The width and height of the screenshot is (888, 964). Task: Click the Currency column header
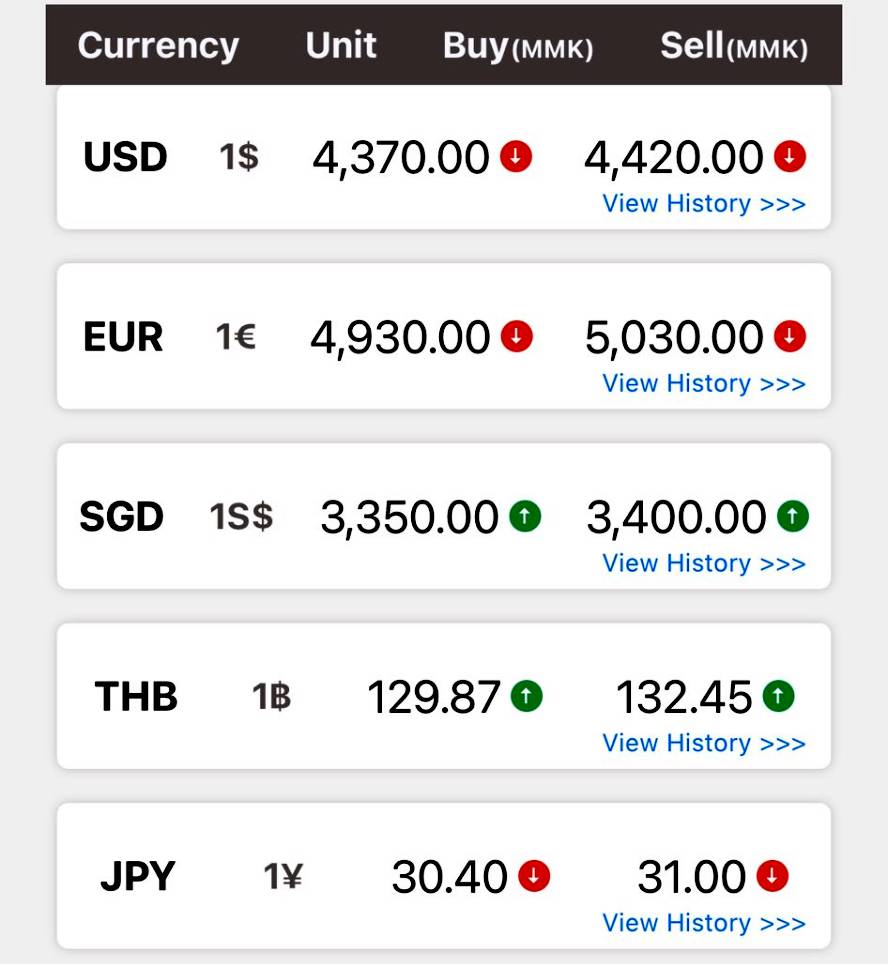click(158, 46)
